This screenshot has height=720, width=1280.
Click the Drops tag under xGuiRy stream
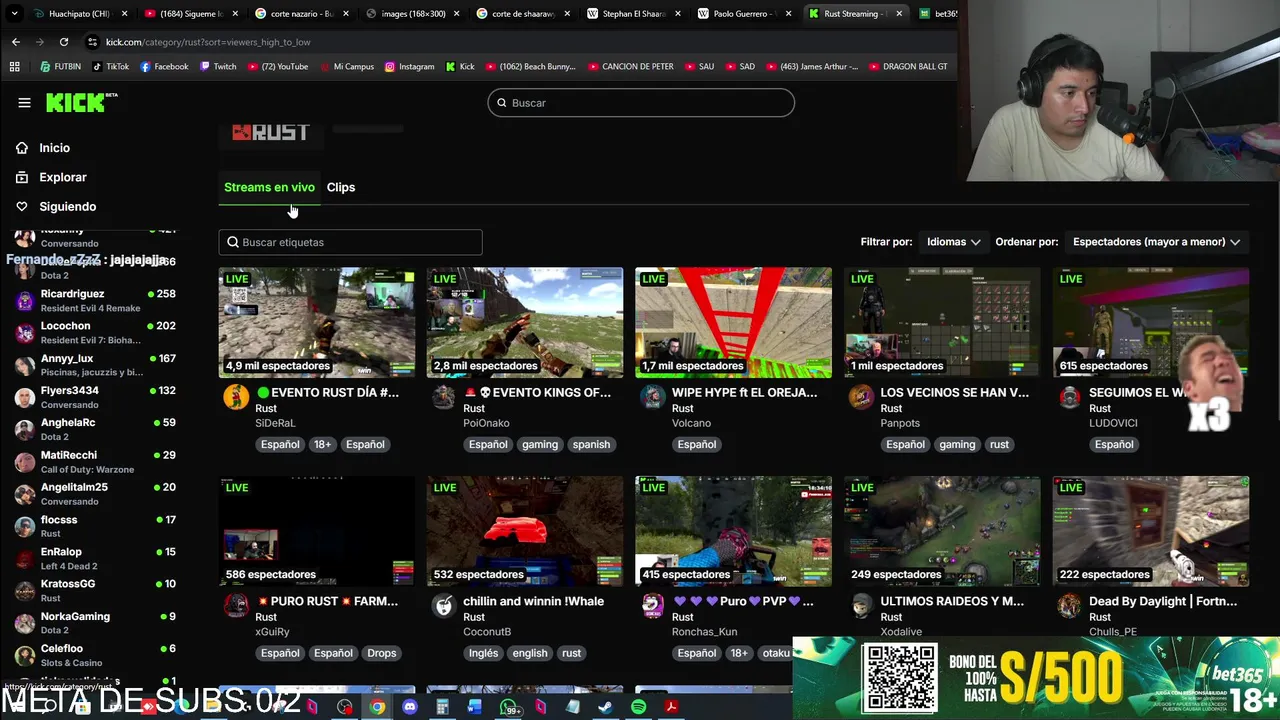tap(381, 654)
